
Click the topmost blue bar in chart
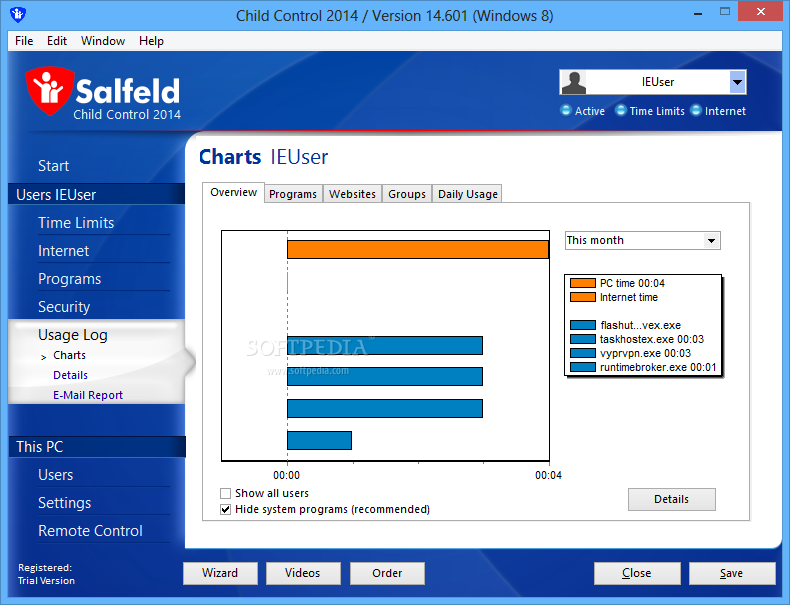(385, 346)
